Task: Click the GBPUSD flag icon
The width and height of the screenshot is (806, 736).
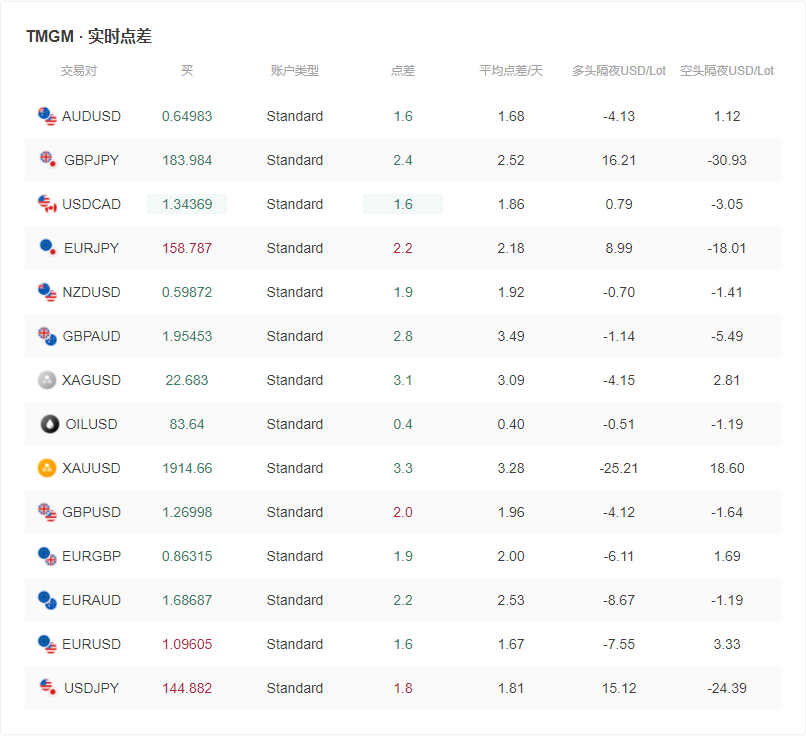Action: coord(47,512)
